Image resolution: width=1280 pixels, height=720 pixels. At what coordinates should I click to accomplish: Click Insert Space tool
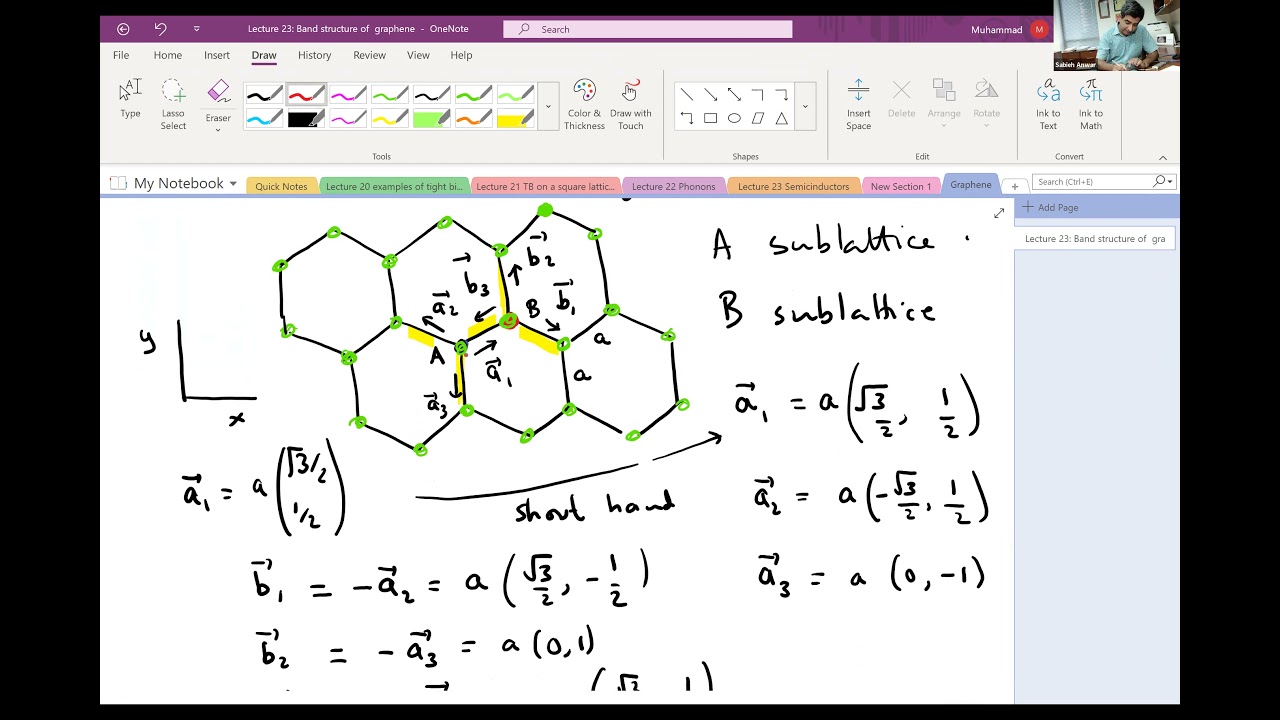click(858, 105)
